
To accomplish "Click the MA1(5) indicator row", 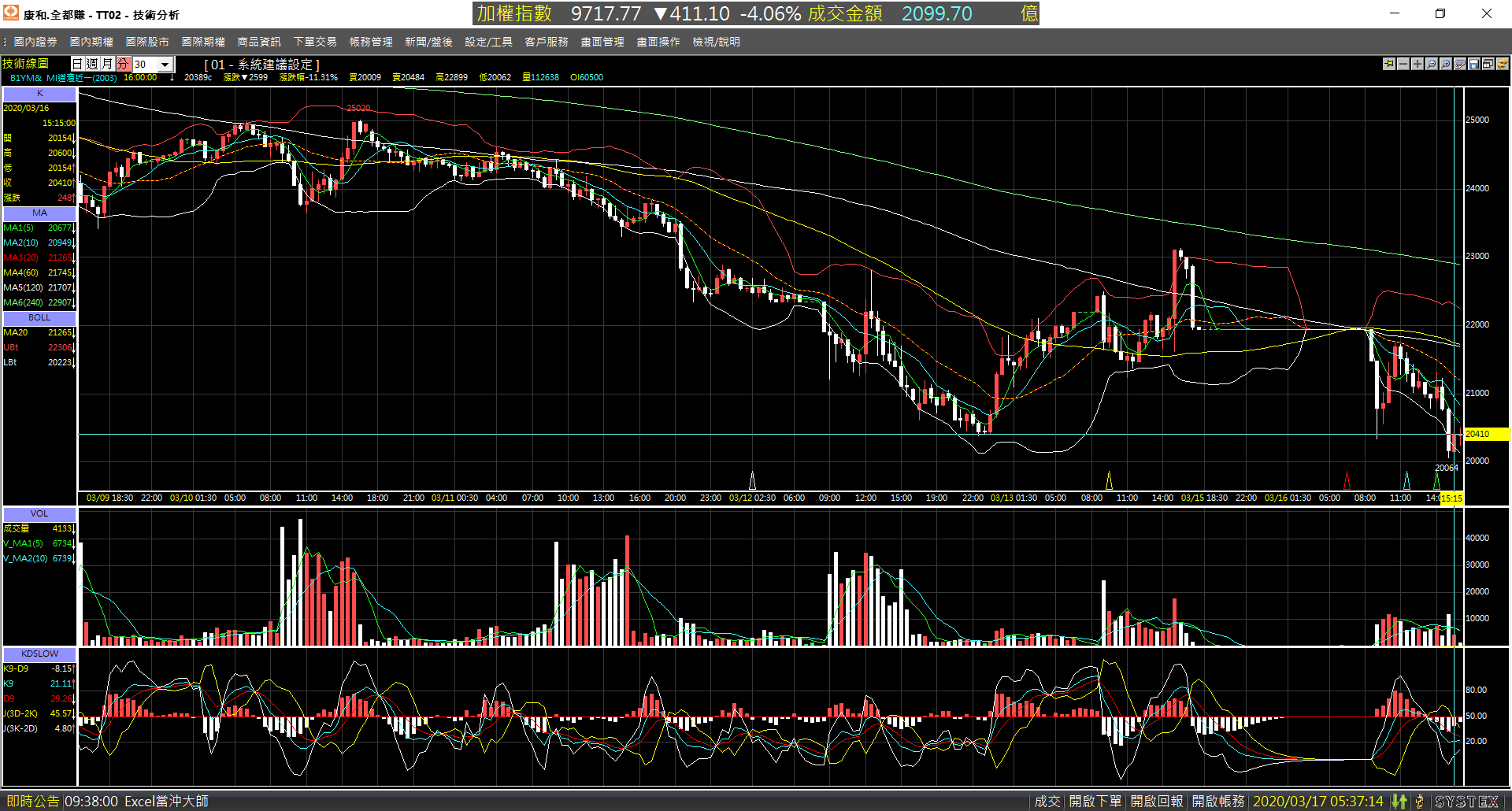I will click(x=39, y=228).
